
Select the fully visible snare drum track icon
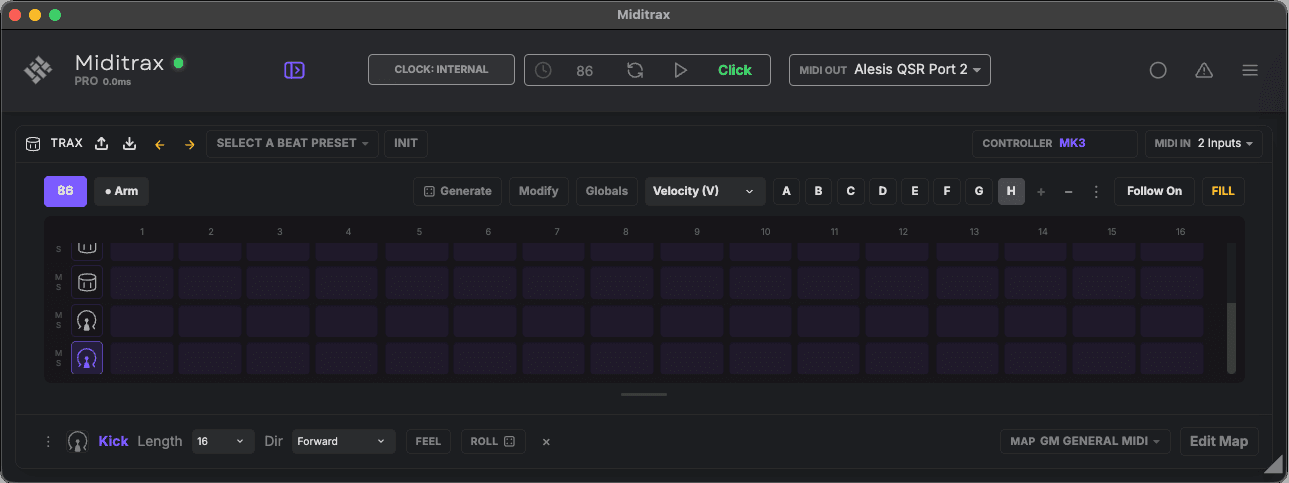click(x=87, y=282)
